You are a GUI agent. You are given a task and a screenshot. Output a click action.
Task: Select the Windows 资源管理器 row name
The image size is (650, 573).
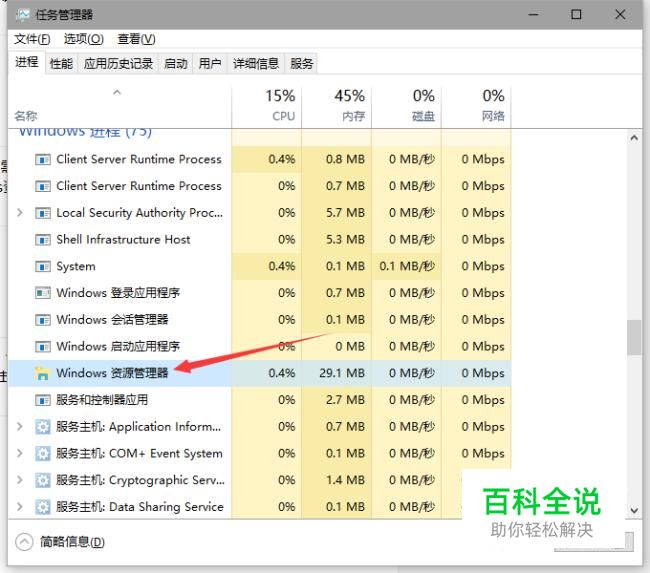coord(112,373)
